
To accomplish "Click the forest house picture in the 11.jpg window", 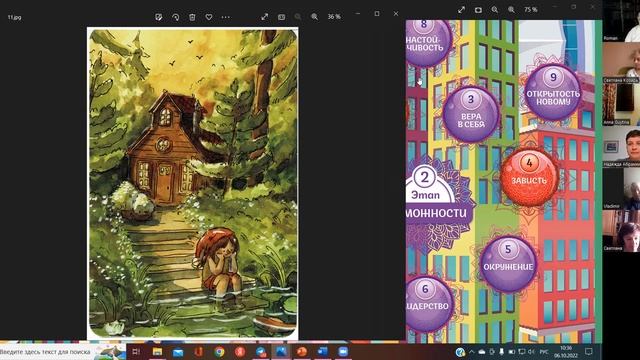I will coord(193,183).
